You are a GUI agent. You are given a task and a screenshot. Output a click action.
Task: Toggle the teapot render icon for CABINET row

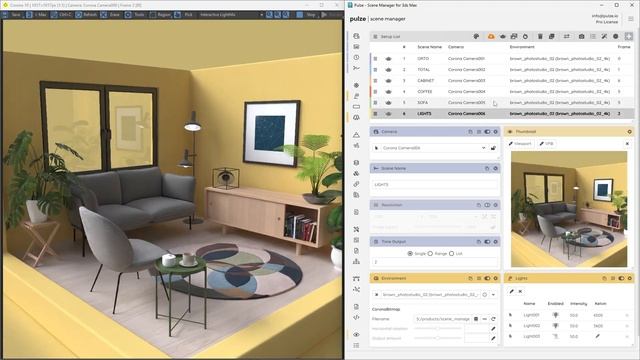coord(388,80)
